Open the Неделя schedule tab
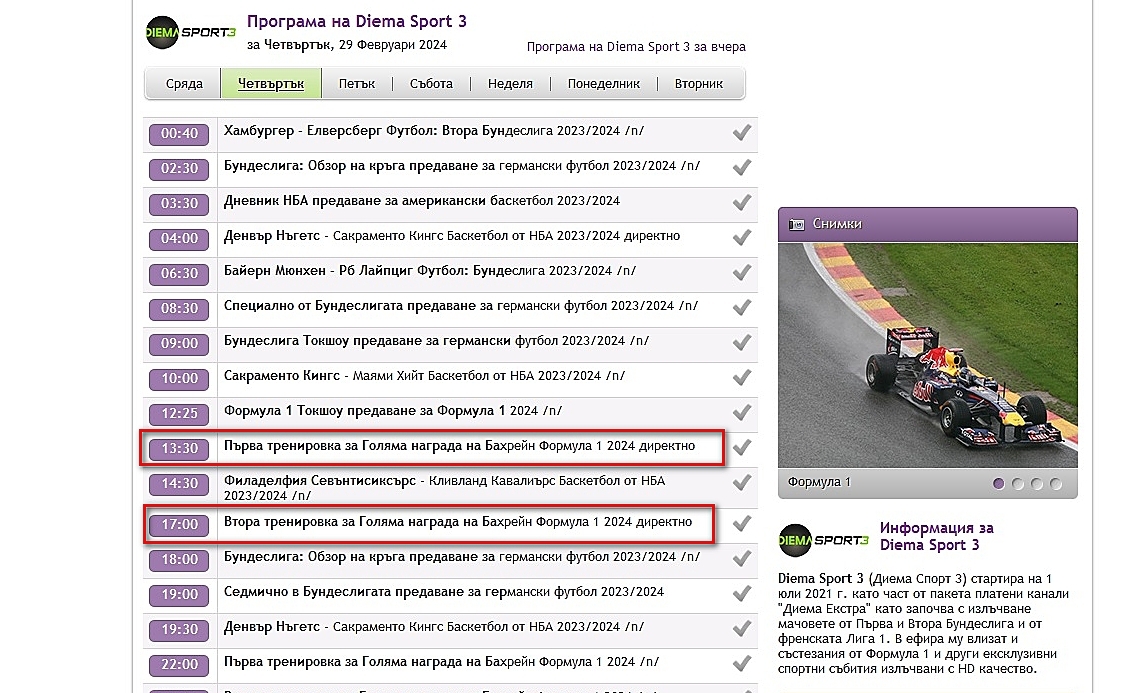 pos(510,84)
